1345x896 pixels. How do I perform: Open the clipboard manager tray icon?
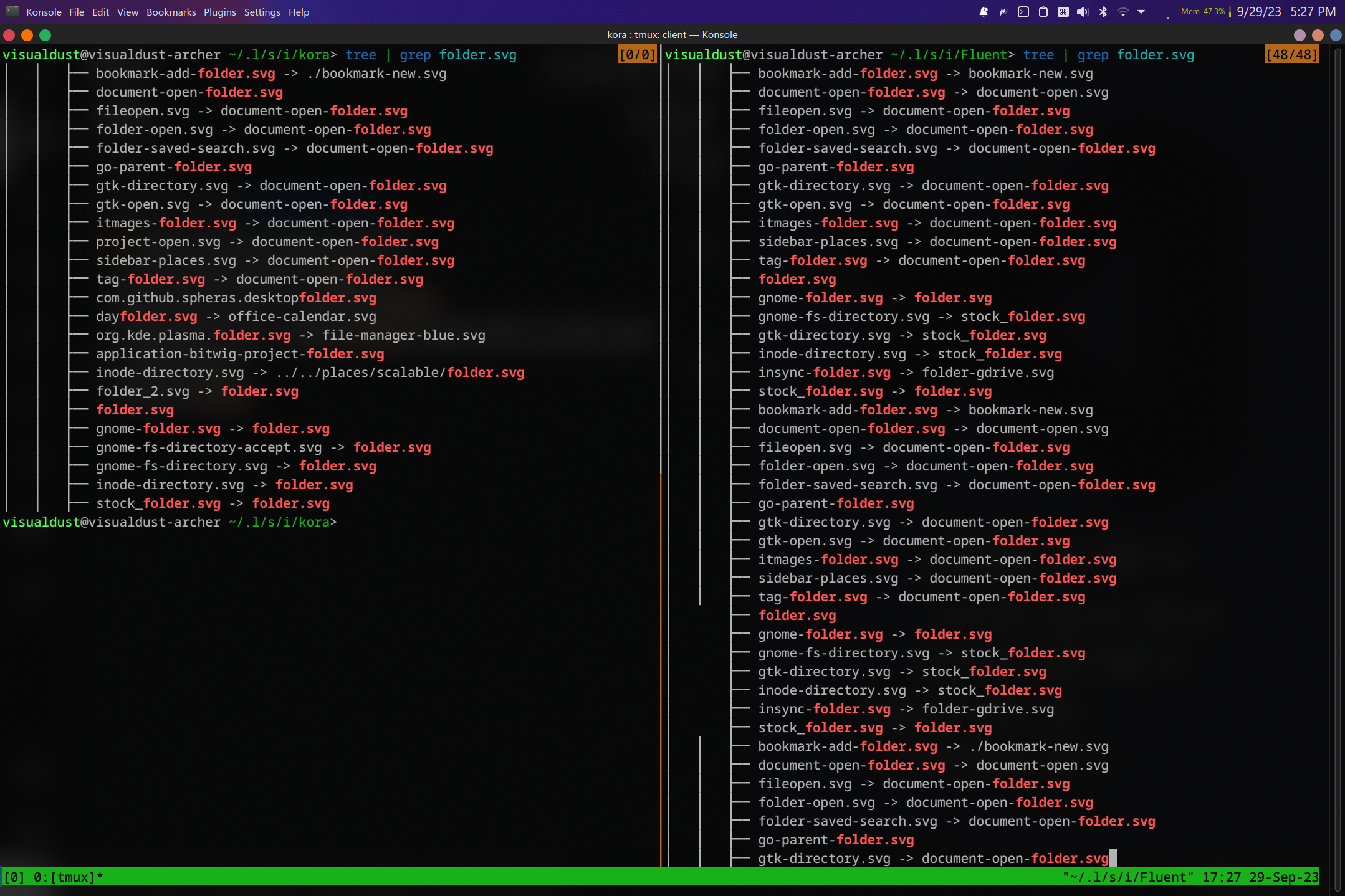1043,11
